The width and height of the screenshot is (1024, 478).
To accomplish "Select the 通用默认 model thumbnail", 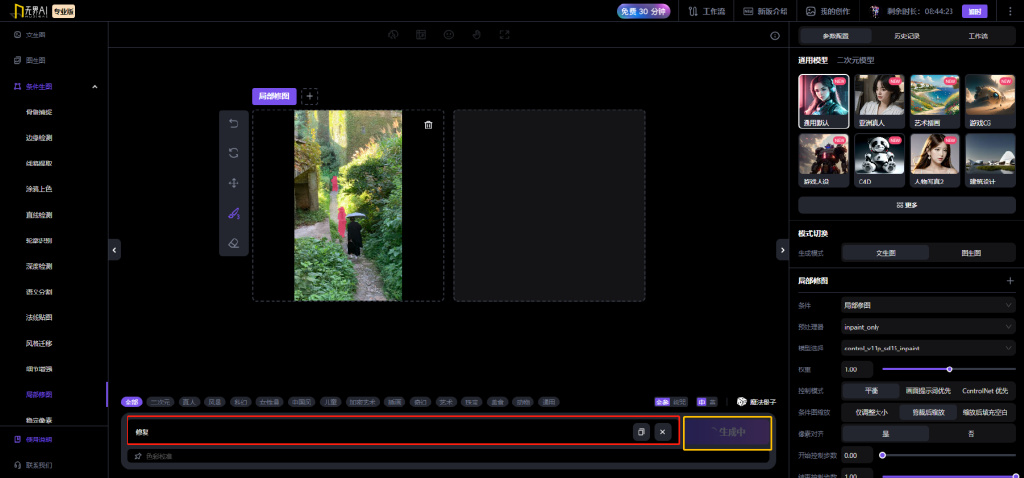I will coord(824,101).
